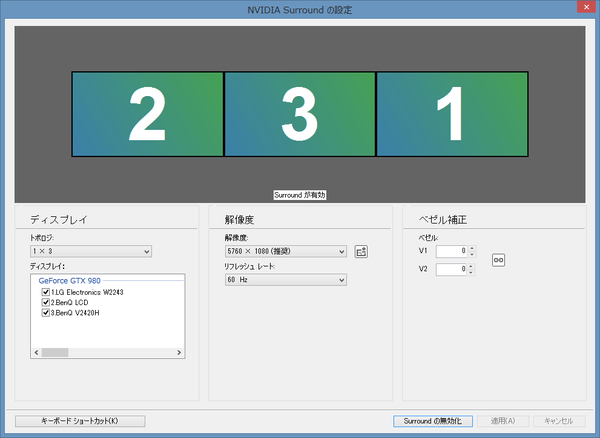Uncheck the LG Electronics W2243 display

[x=45, y=292]
